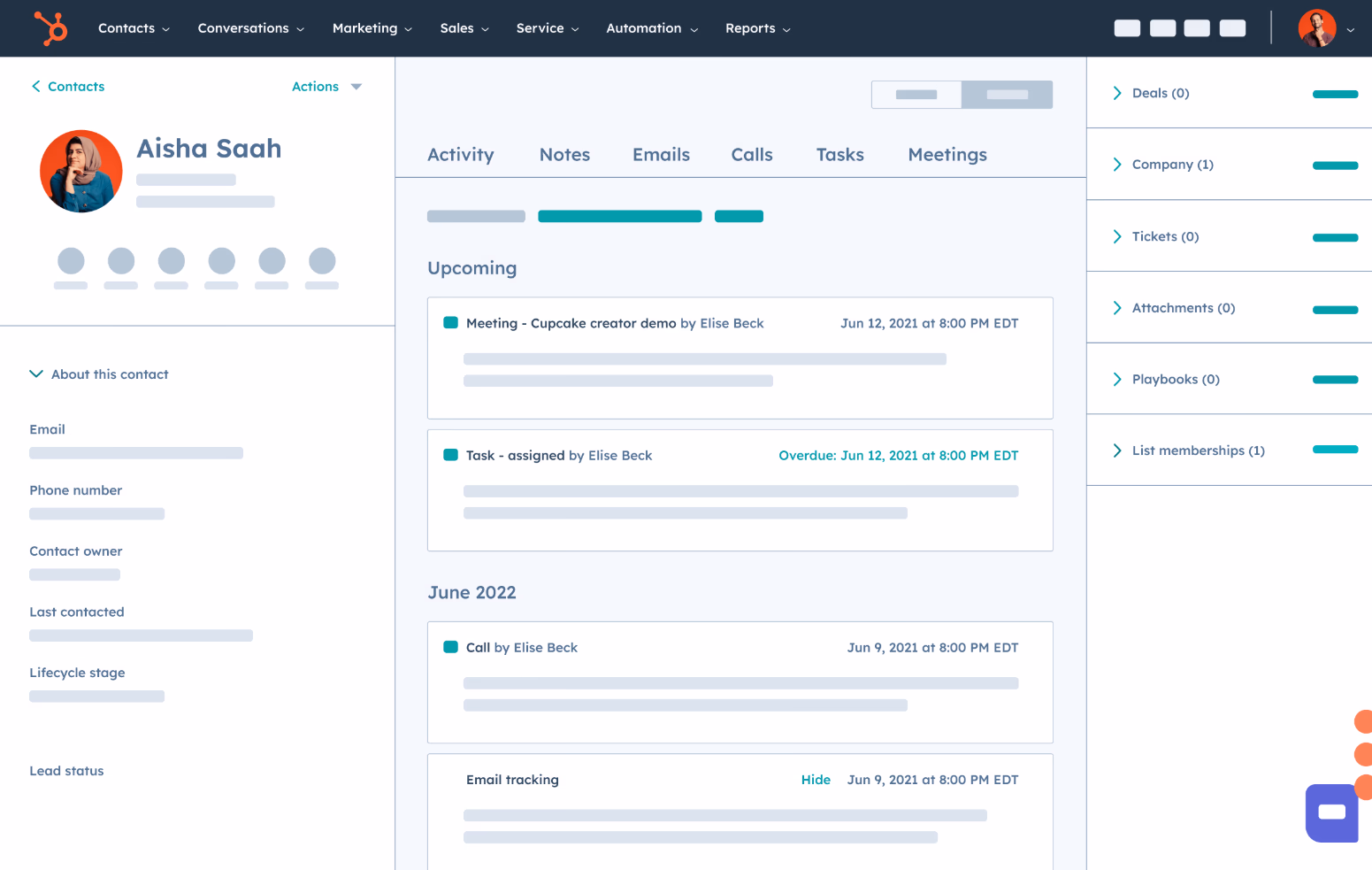Select the first contact action icon under Aisha's photo

click(71, 259)
